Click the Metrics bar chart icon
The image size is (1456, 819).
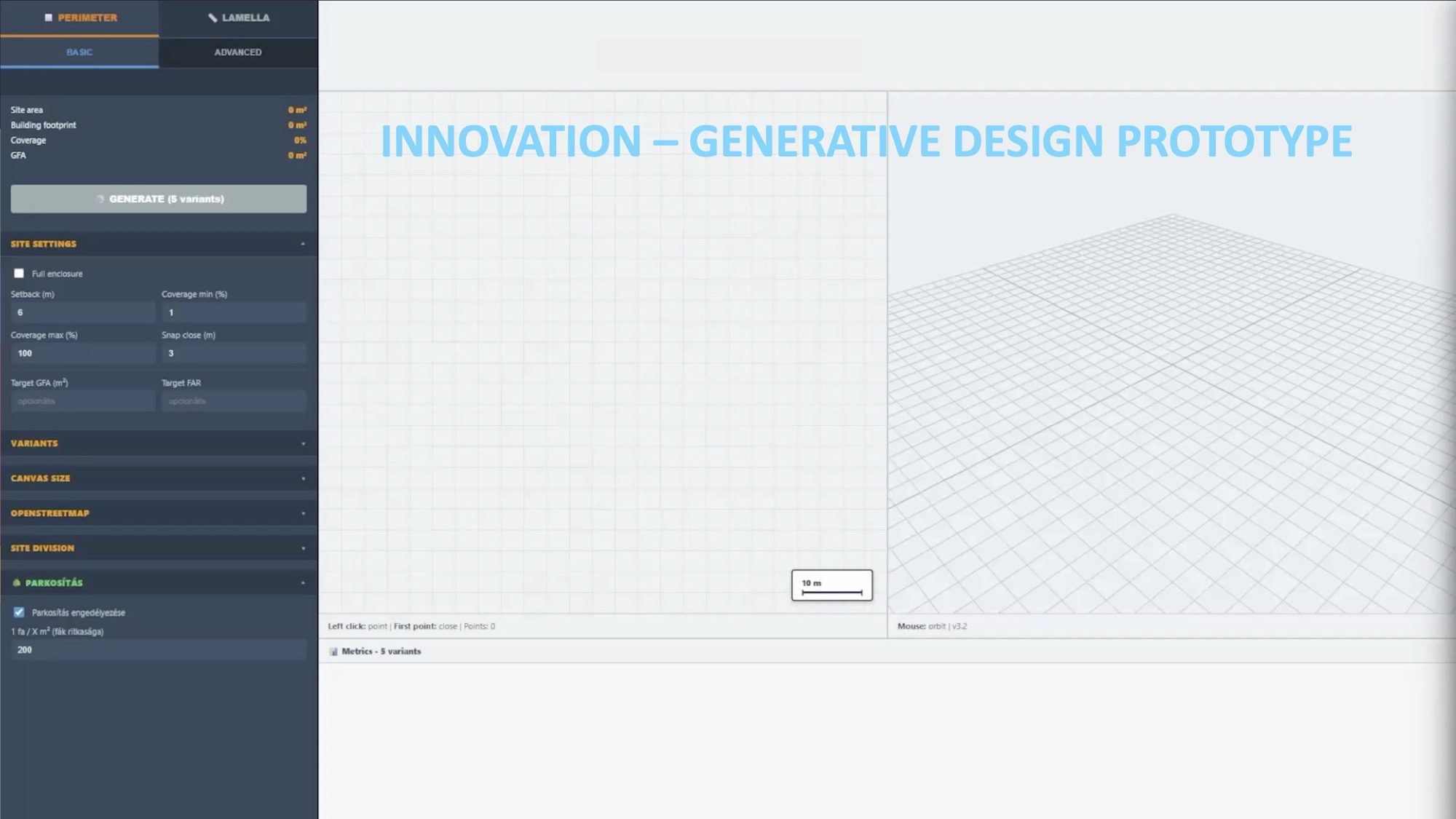[333, 652]
